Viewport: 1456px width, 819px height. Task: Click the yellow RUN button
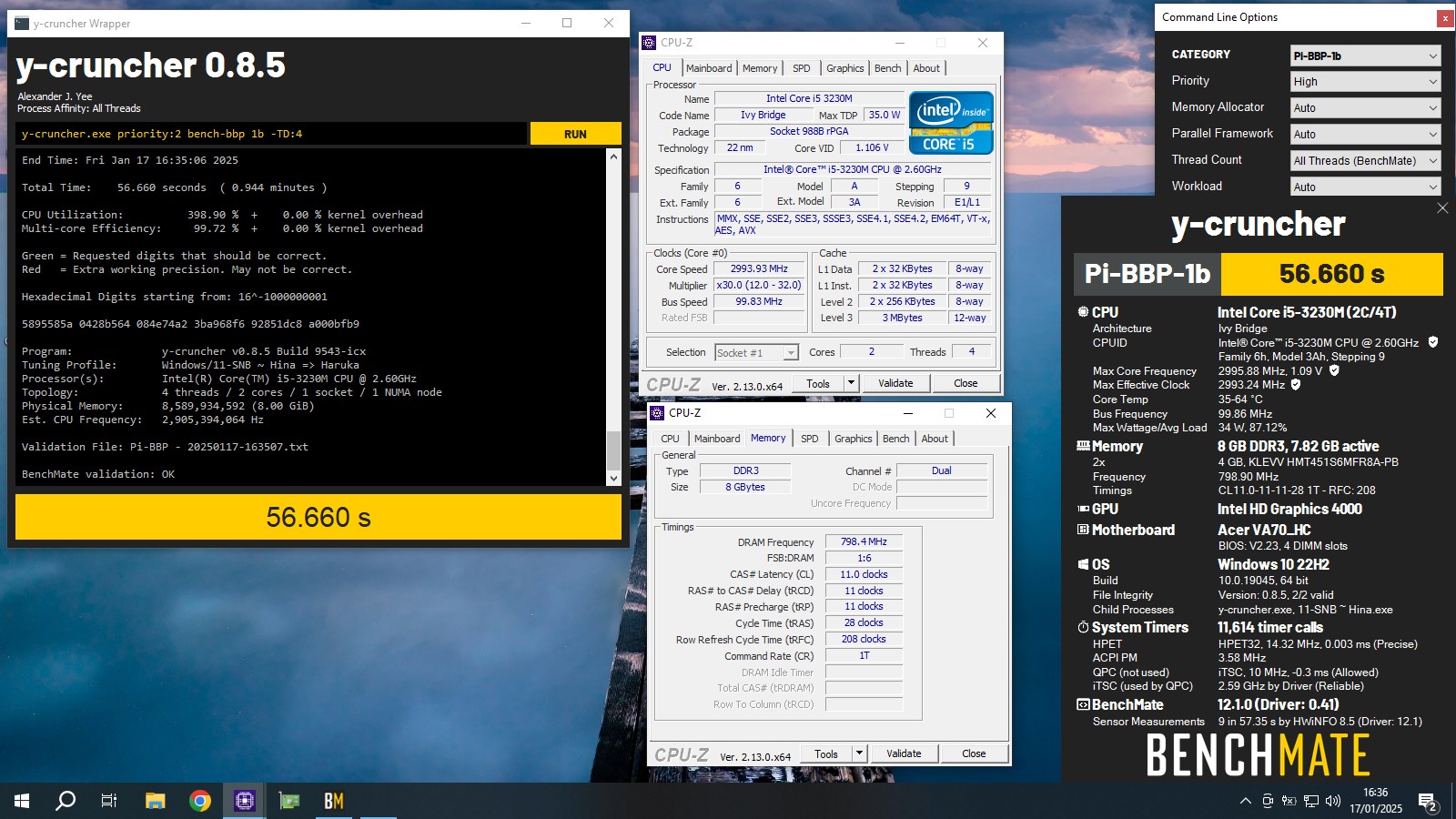click(x=575, y=134)
